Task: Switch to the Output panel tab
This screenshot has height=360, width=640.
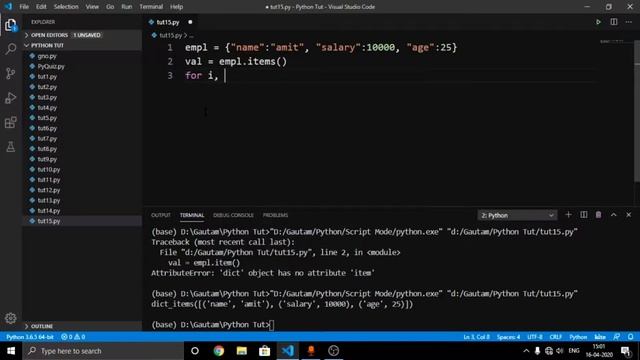Action: click(x=161, y=215)
